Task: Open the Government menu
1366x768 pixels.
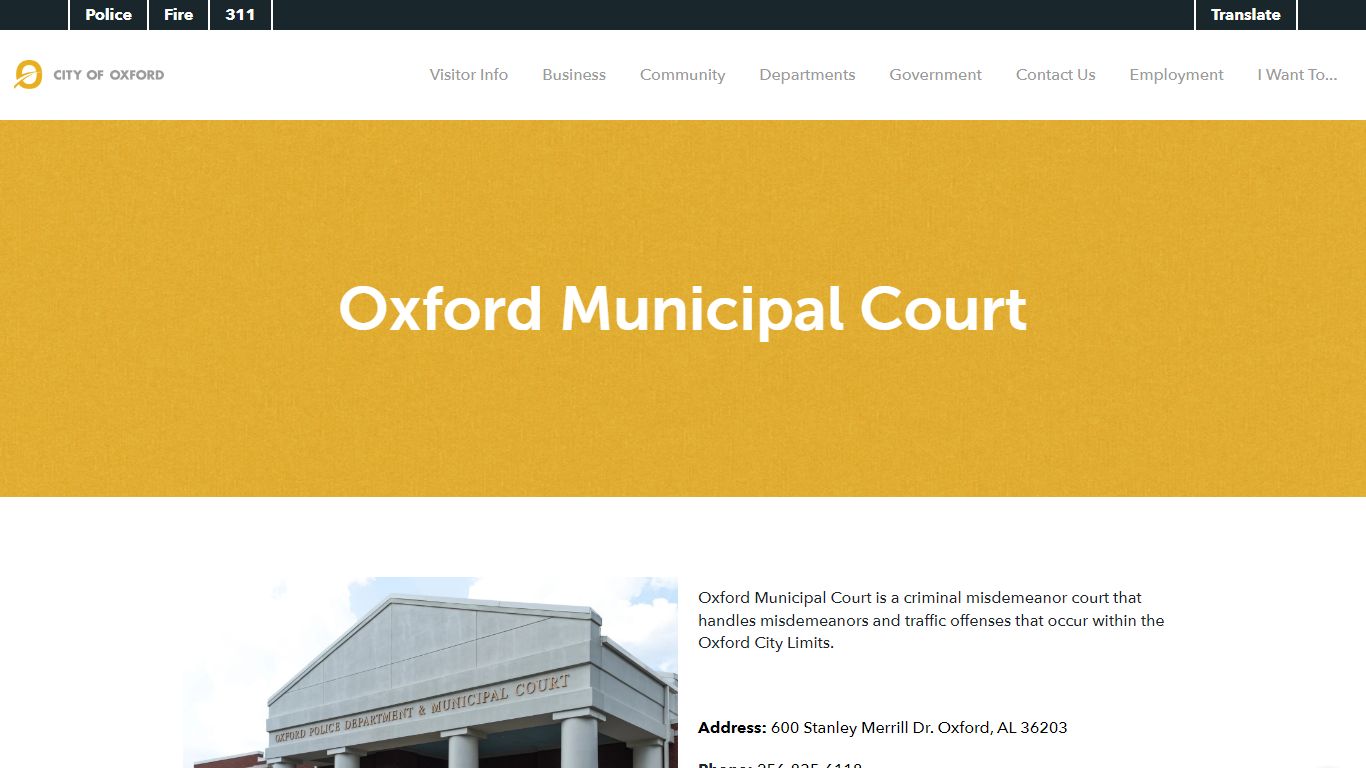Action: [936, 75]
